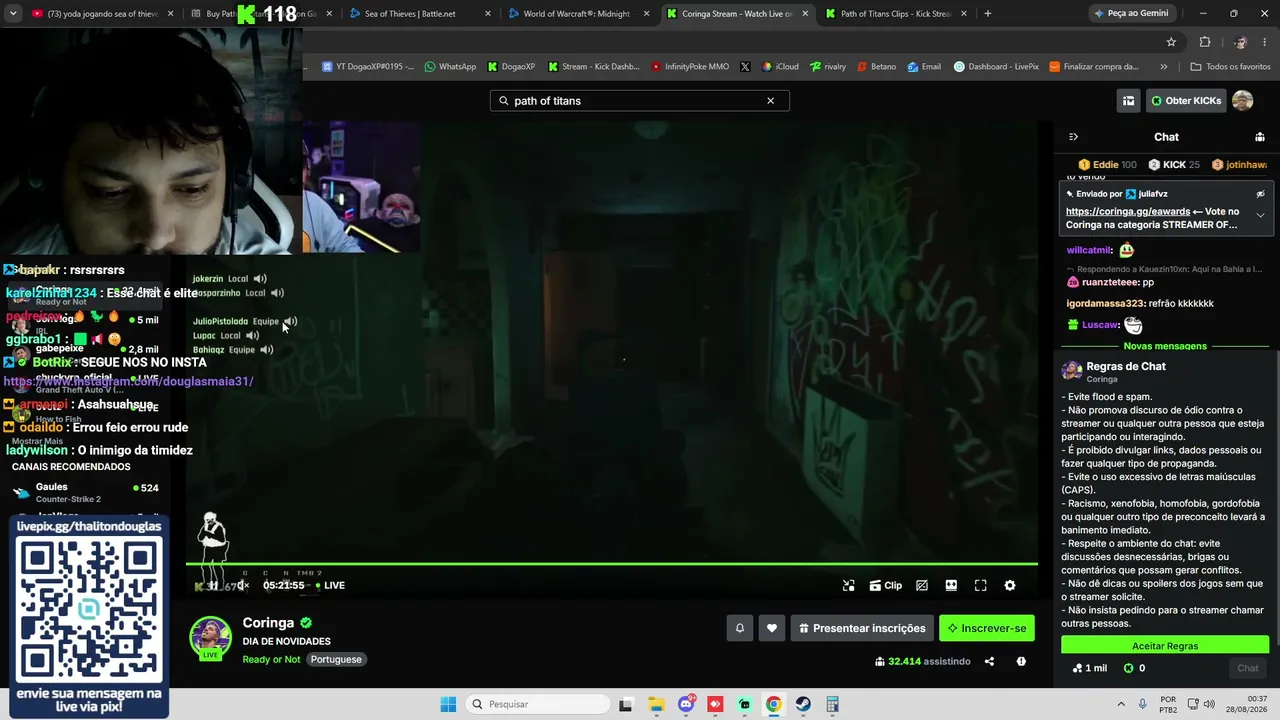Open the rivalry bookmark
This screenshot has height=720, width=1280.
click(828, 67)
